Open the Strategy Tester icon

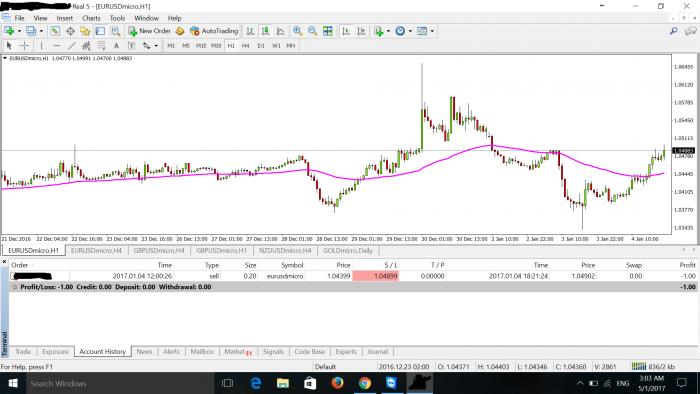tap(115, 31)
